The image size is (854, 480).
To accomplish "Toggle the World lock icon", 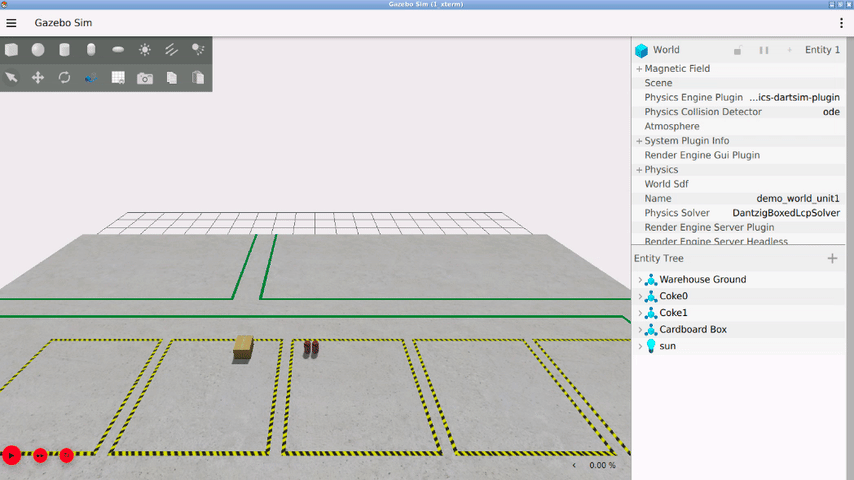I will pos(737,50).
